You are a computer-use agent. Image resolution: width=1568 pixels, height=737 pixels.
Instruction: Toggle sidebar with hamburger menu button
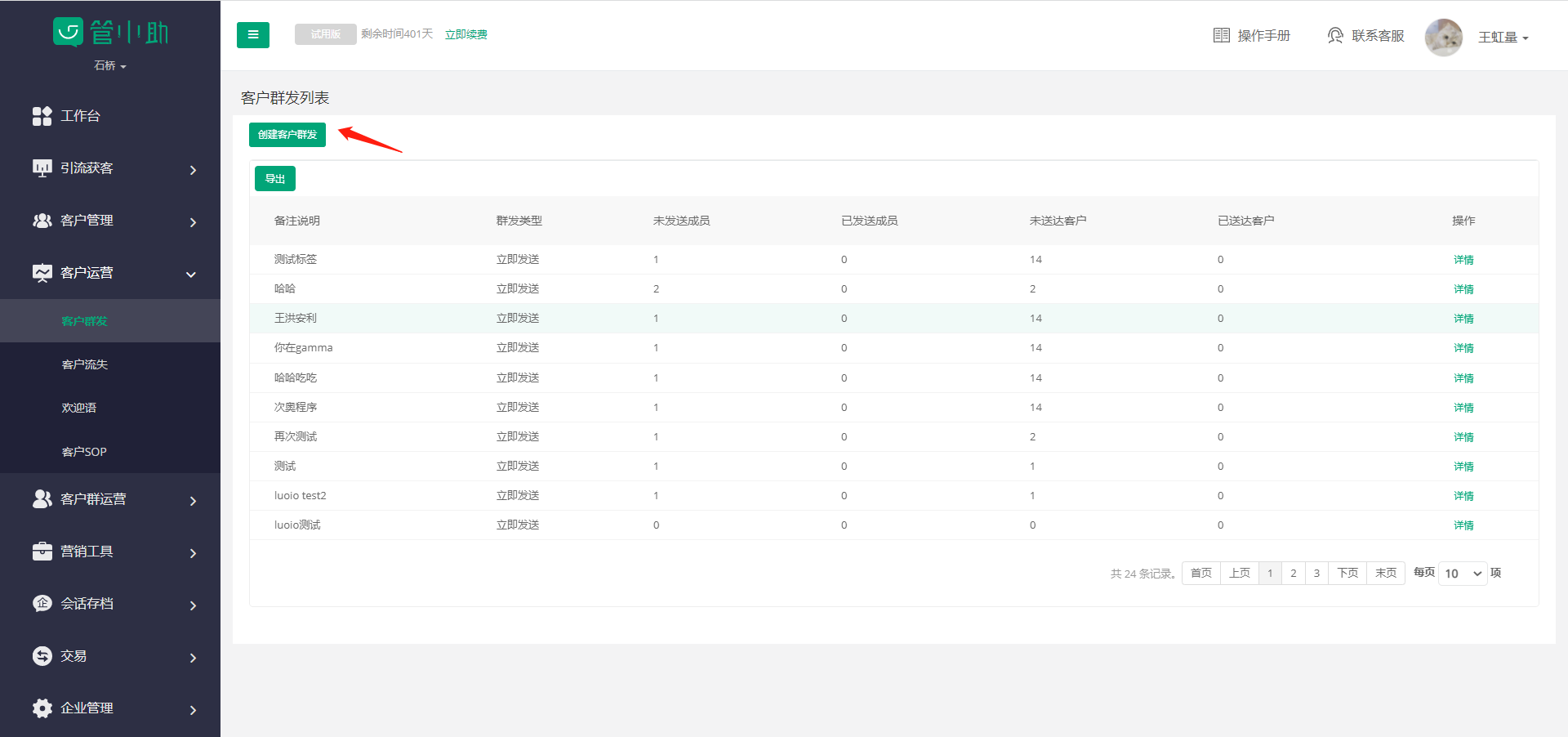click(253, 34)
